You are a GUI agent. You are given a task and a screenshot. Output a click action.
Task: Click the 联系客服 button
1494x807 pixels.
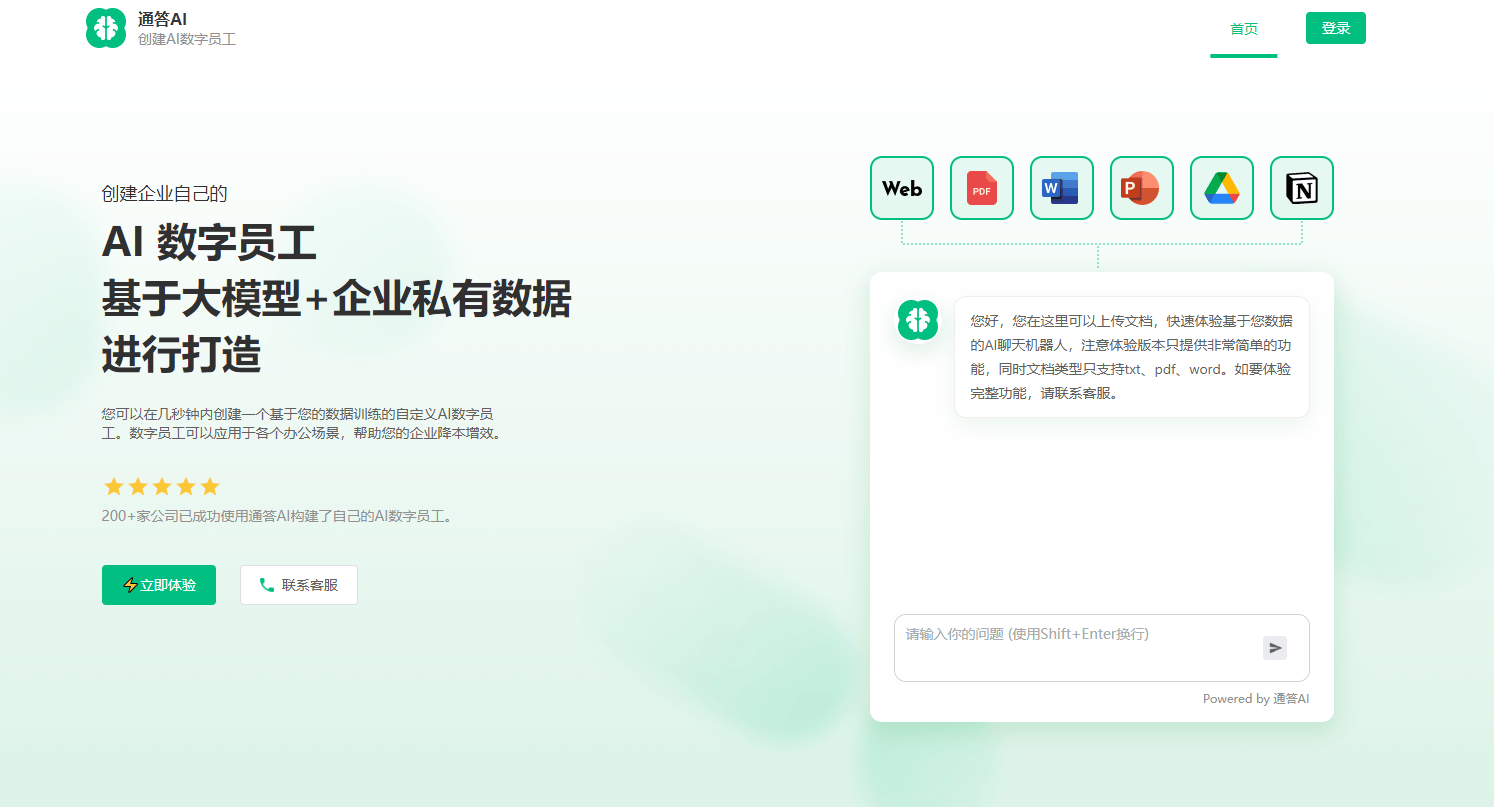298,585
